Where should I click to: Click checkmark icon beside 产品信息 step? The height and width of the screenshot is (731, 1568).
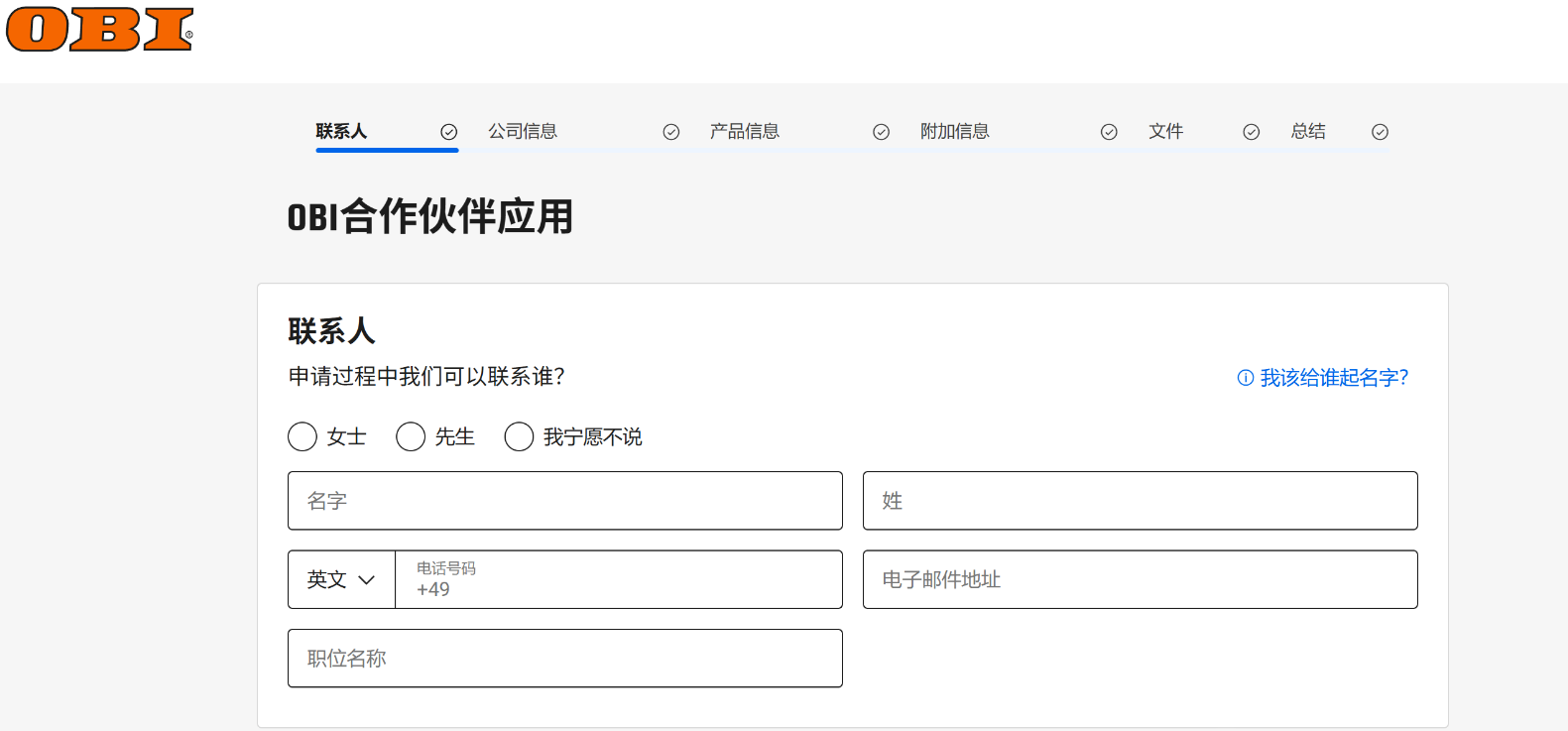[x=881, y=132]
